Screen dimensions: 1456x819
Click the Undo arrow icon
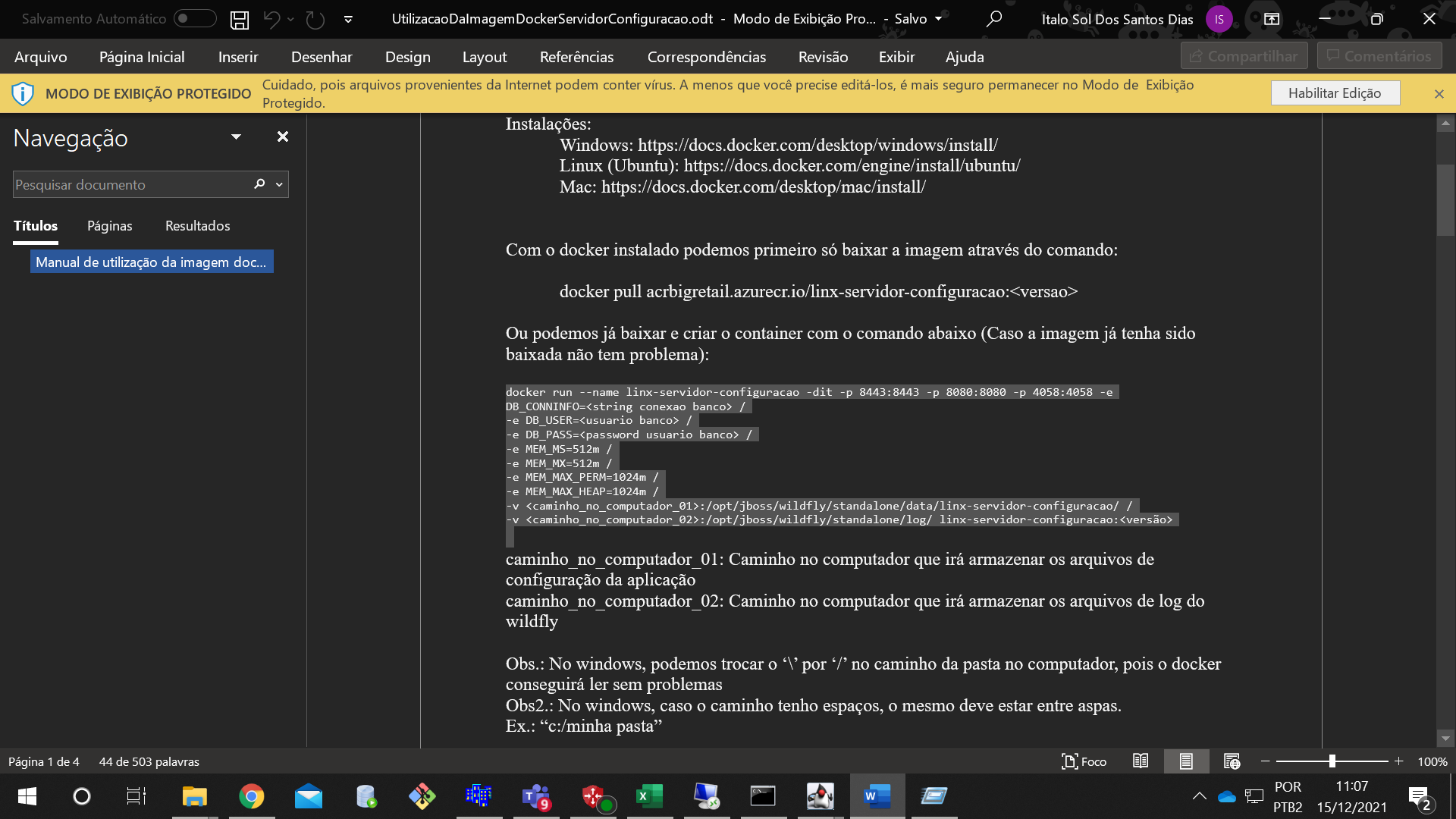point(271,20)
